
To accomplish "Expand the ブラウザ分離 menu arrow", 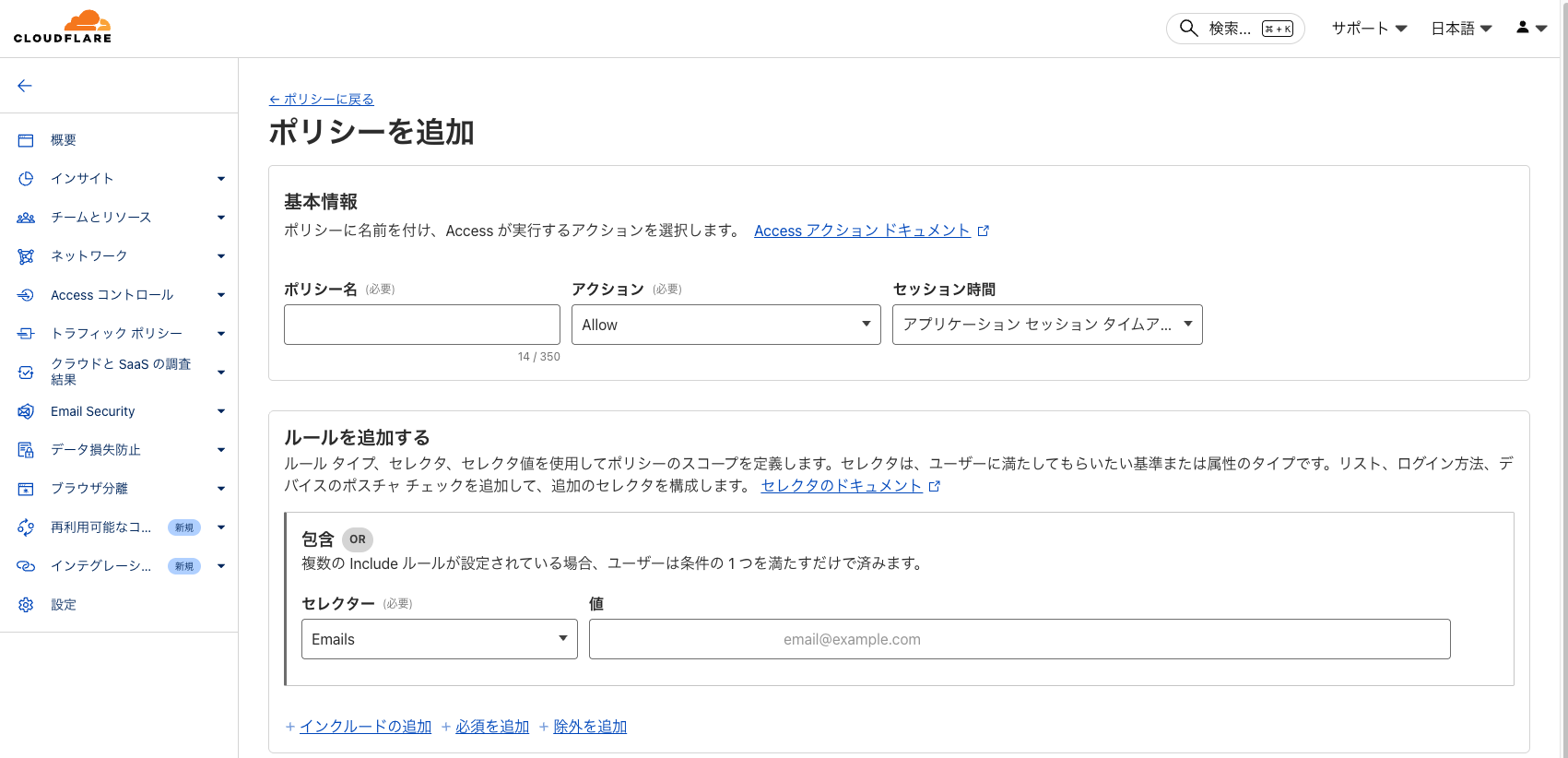I will 221,489.
